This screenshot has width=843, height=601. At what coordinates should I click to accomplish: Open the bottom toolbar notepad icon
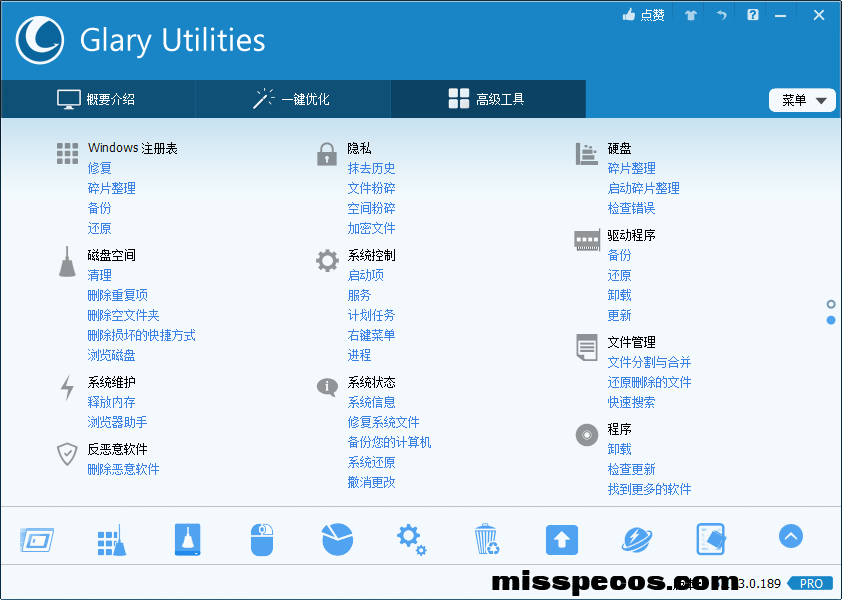pos(711,539)
